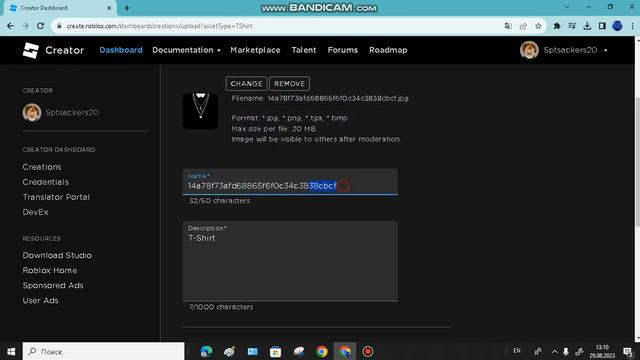
Task: Open the Roadmap navigation item
Action: point(388,50)
